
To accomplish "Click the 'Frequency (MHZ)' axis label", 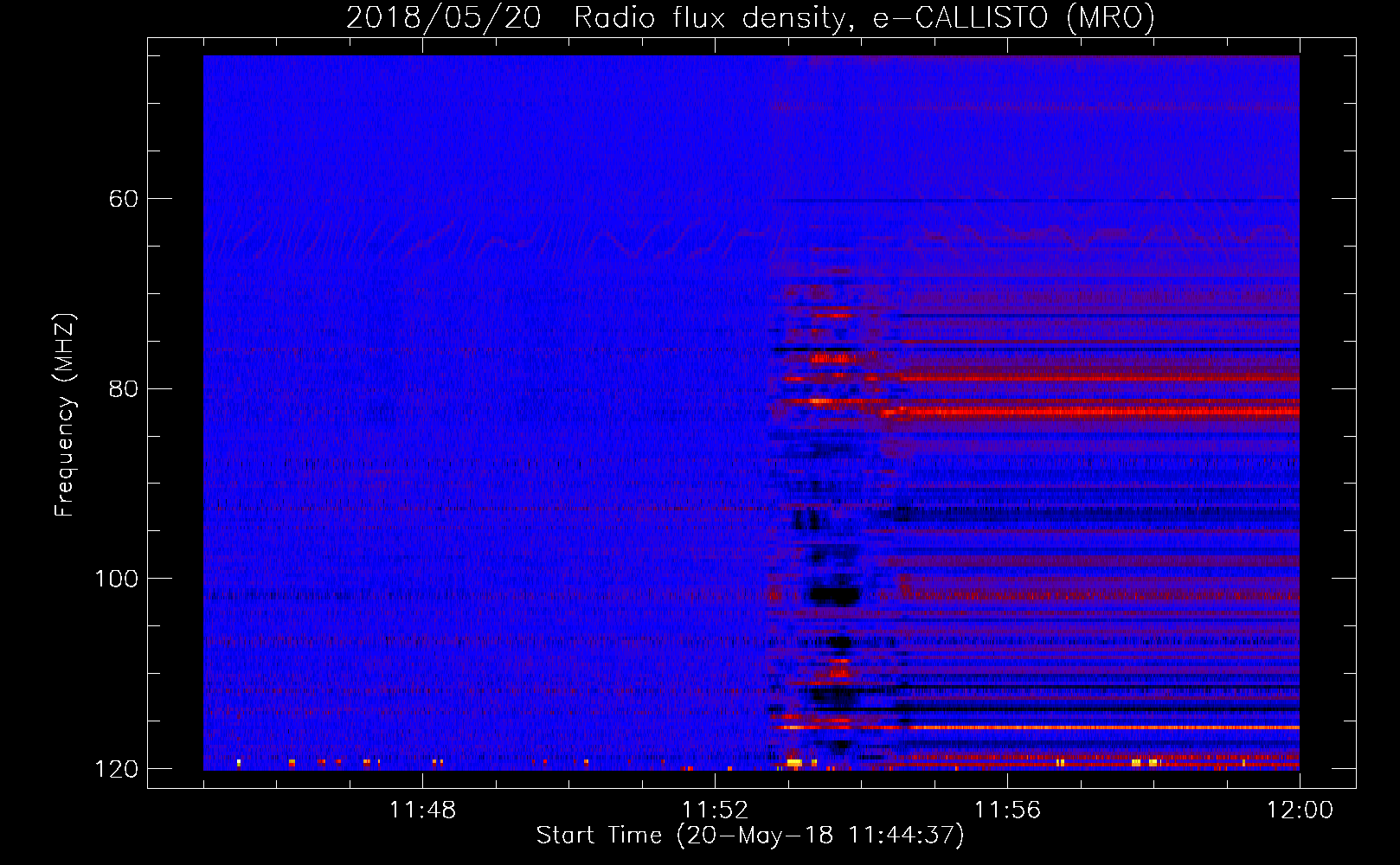I will (x=65, y=415).
